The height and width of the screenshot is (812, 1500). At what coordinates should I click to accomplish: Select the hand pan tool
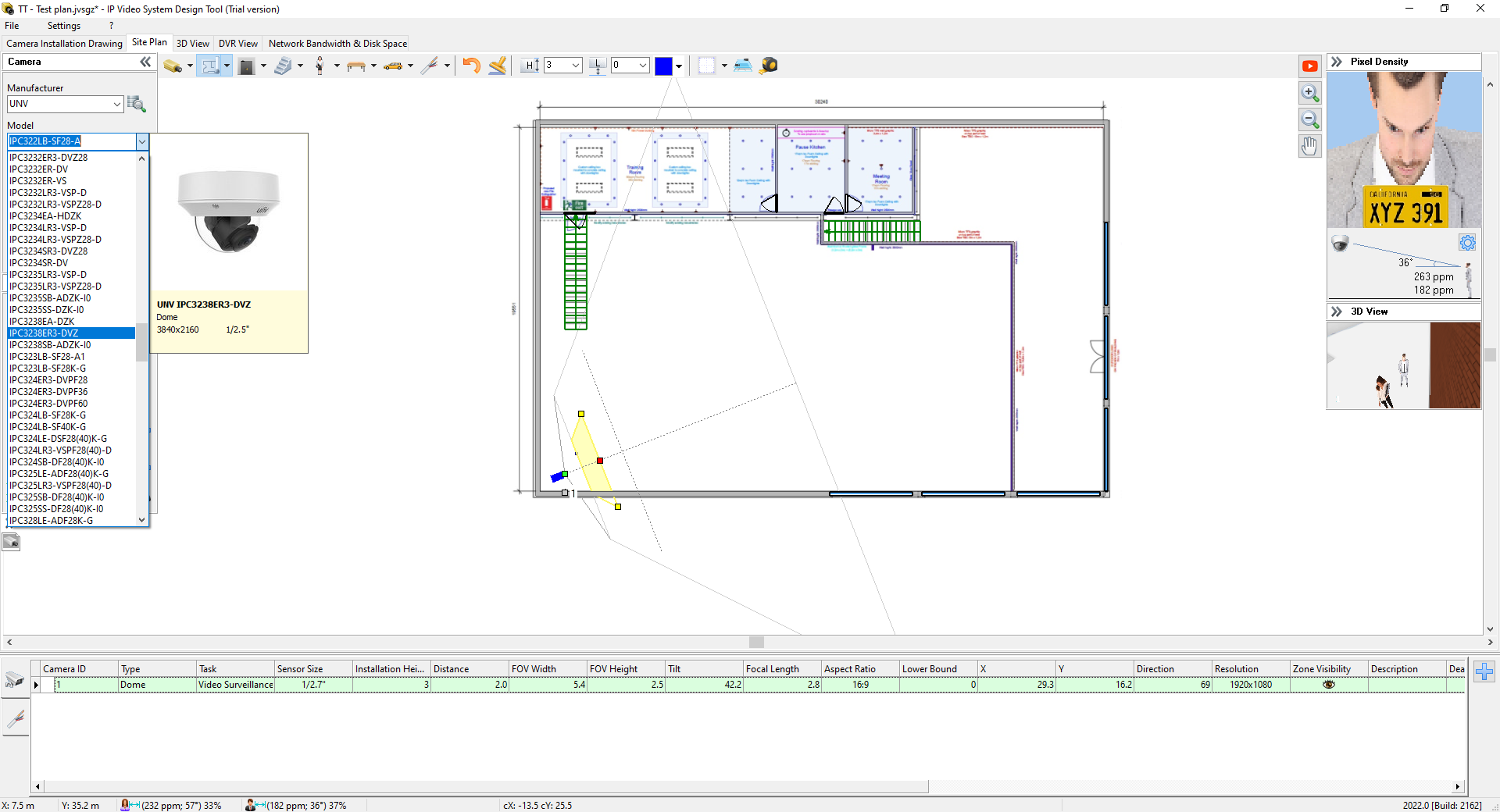tap(1310, 146)
